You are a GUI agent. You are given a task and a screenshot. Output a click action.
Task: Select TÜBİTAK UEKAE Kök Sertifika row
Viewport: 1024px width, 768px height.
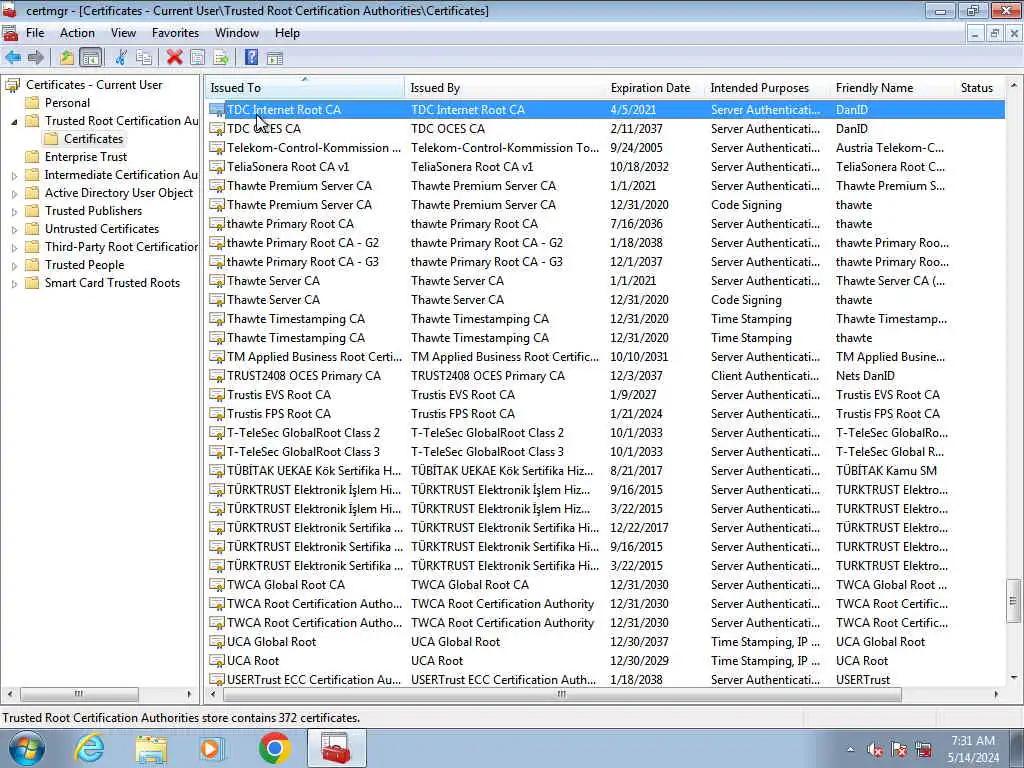(606, 470)
